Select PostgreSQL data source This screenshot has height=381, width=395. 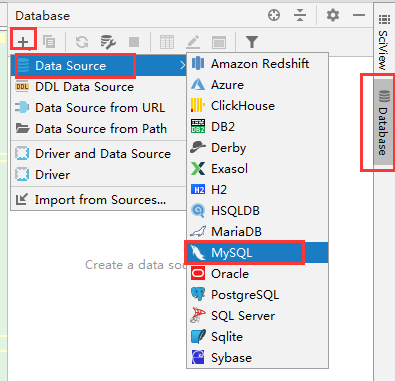point(257,295)
